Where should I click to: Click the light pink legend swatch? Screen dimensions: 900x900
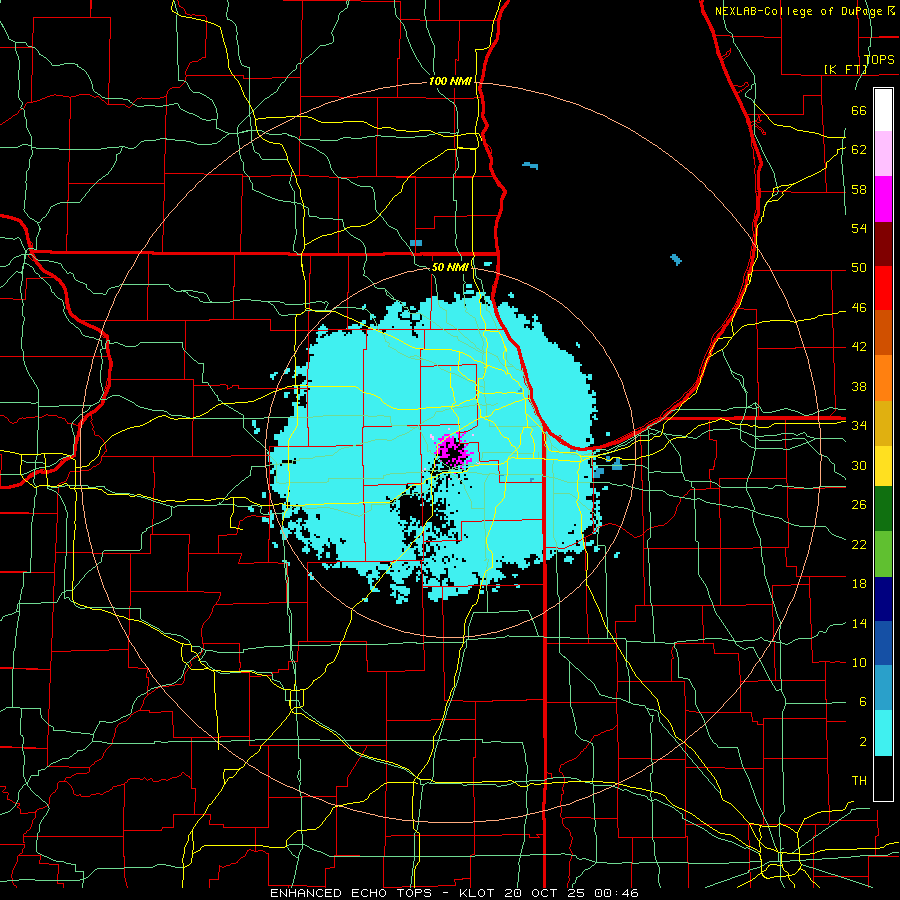coord(883,154)
